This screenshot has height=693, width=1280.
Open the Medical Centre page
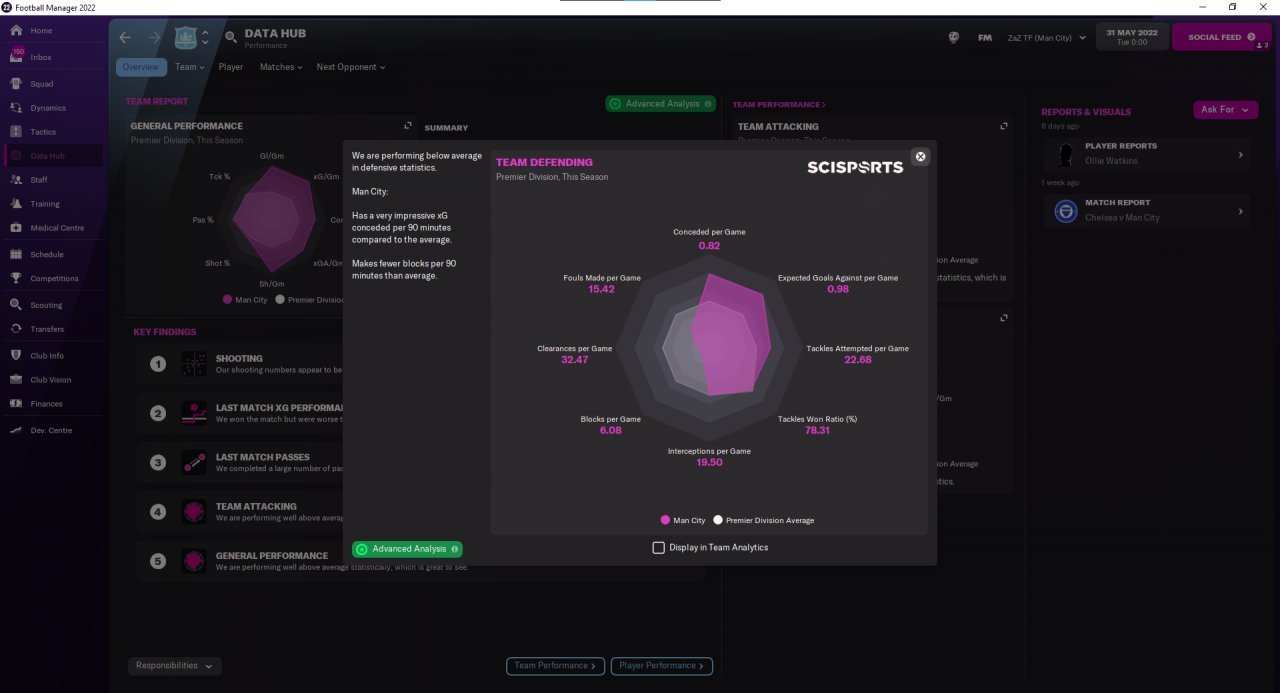click(55, 228)
